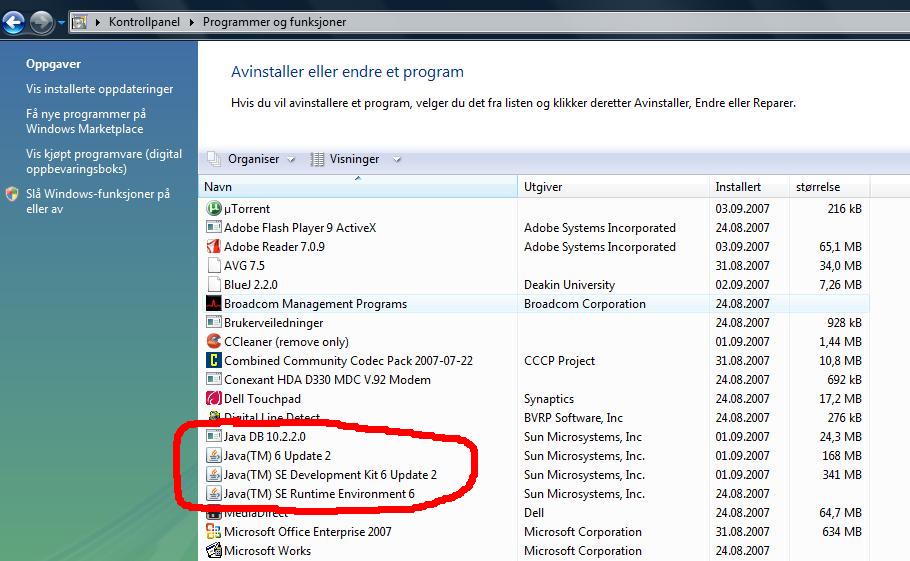Viewport: 910px width, 561px height.
Task: Select Adobe Reader 7.0.9 entry
Action: 274,247
